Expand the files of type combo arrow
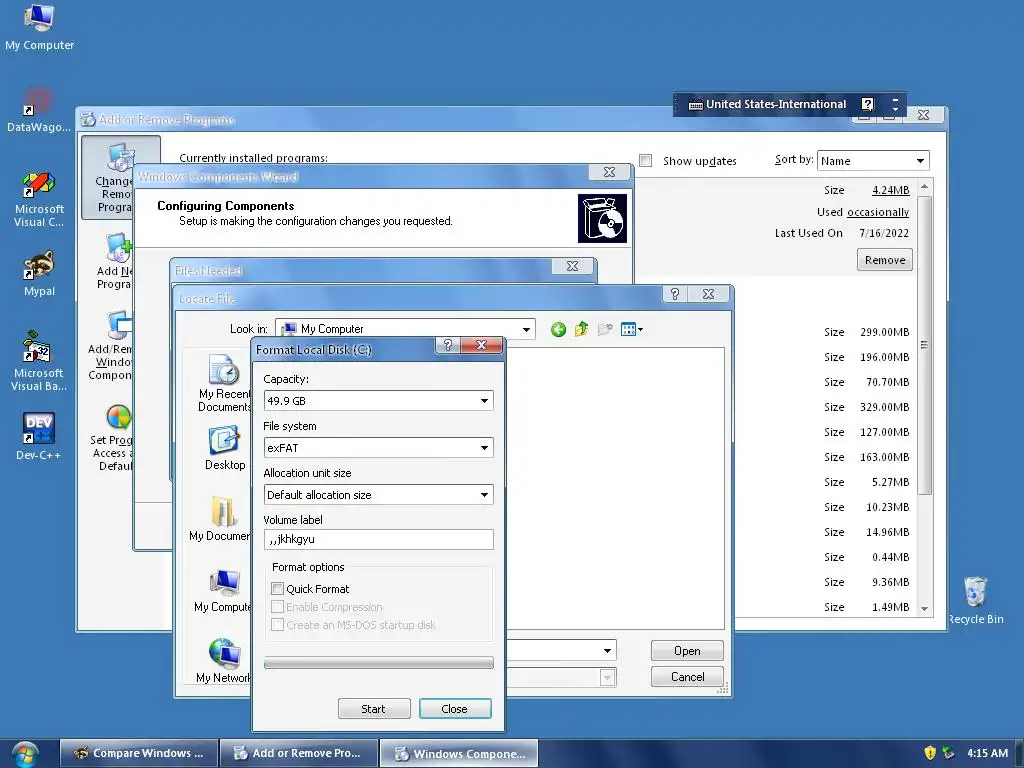Image resolution: width=1024 pixels, height=768 pixels. point(607,678)
